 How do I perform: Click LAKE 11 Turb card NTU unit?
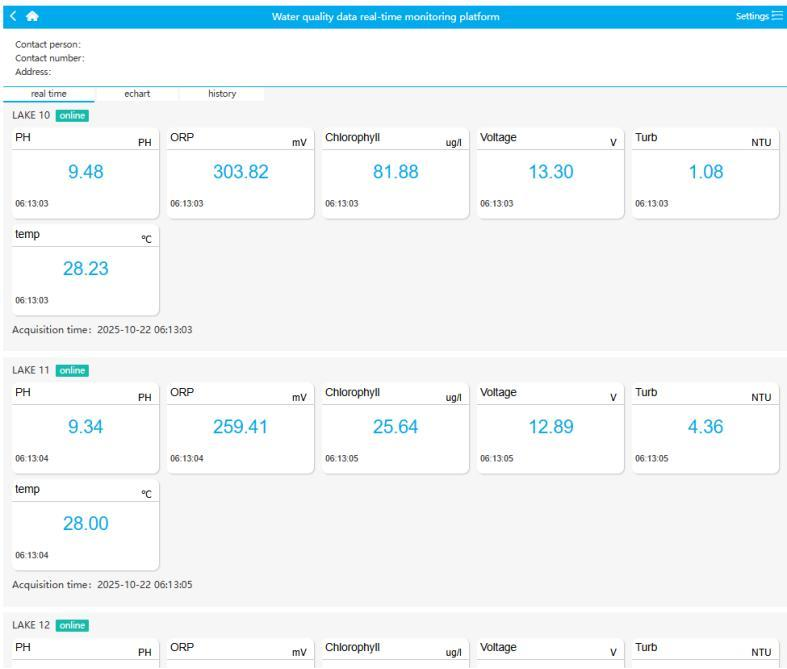pyautogui.click(x=761, y=397)
